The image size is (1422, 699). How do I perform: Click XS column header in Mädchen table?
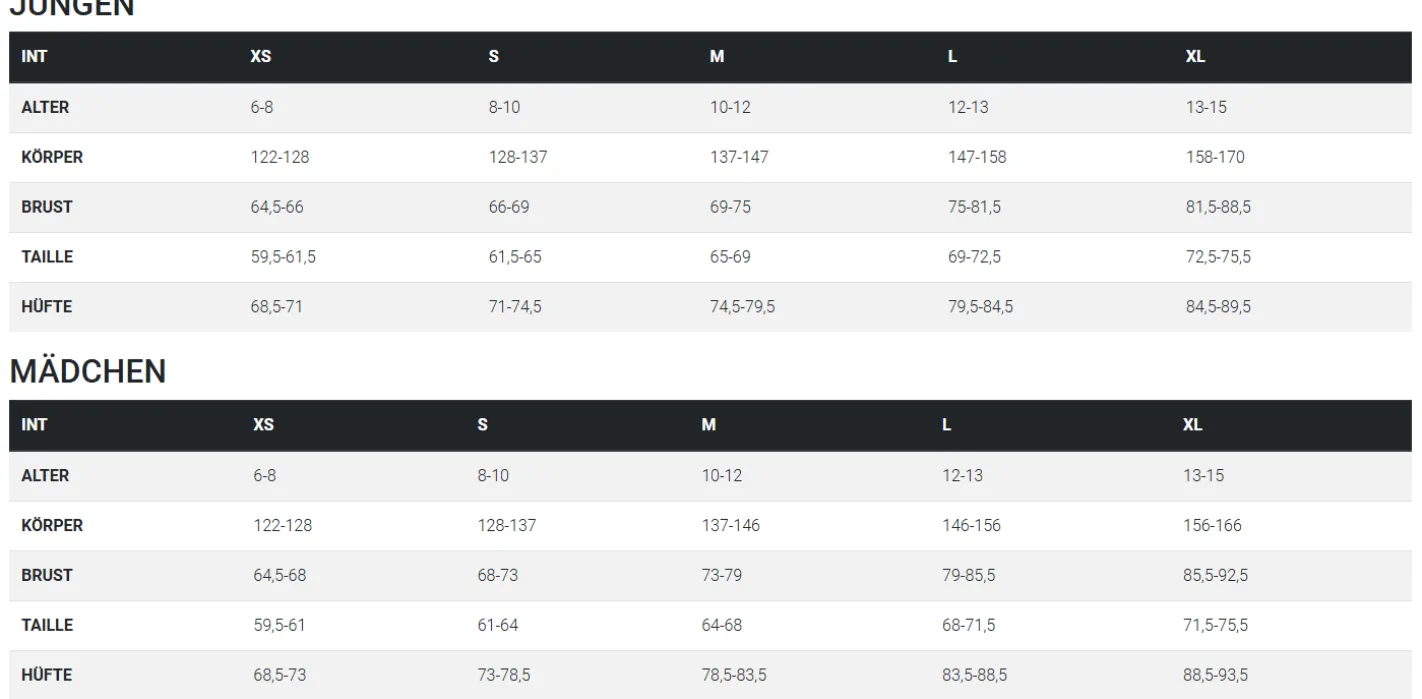(x=263, y=425)
